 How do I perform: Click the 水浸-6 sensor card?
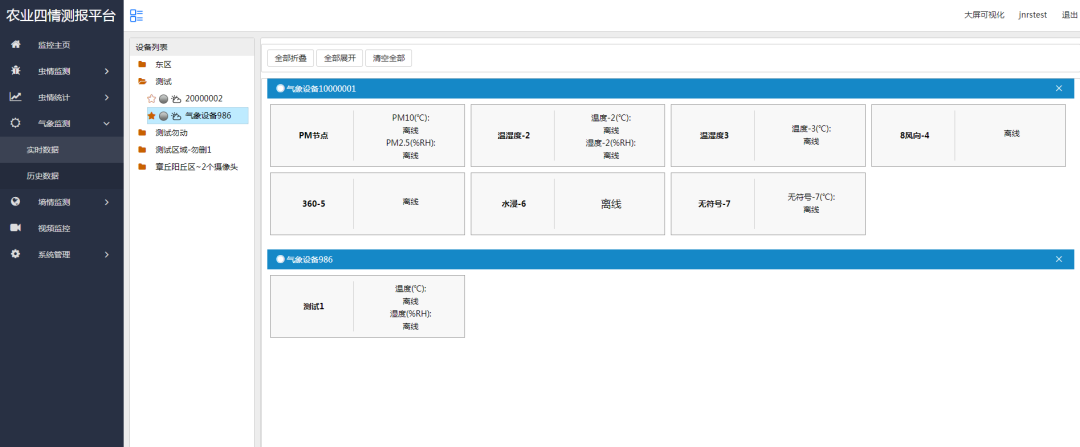(568, 204)
